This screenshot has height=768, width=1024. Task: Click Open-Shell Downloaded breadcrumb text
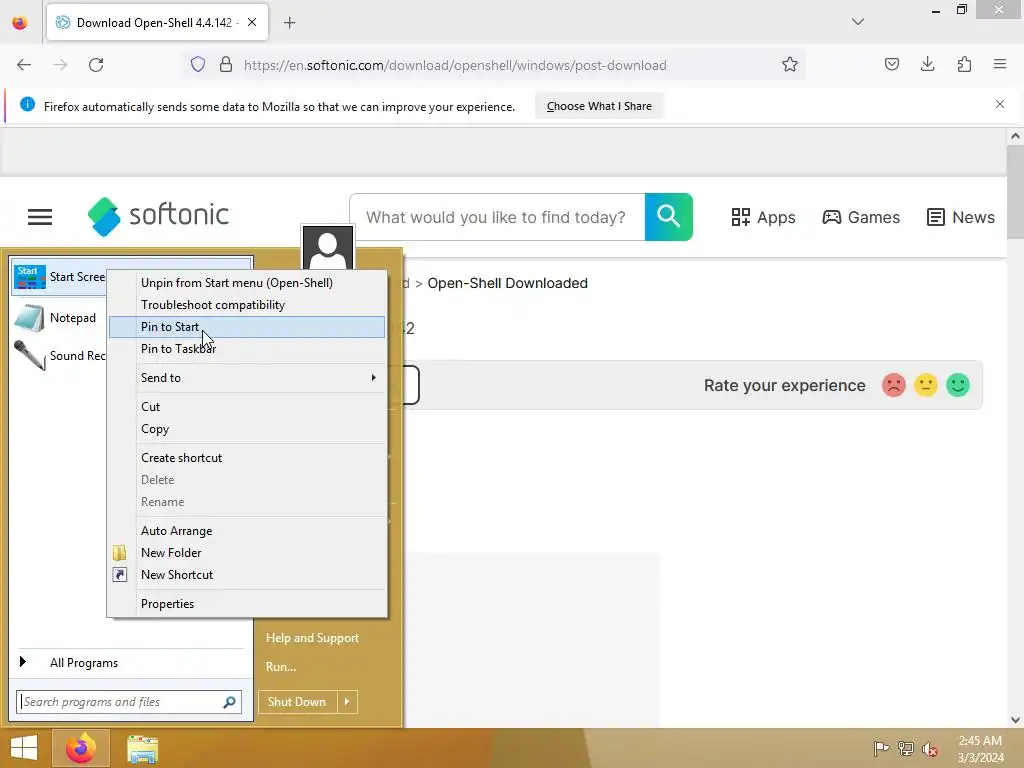[507, 283]
